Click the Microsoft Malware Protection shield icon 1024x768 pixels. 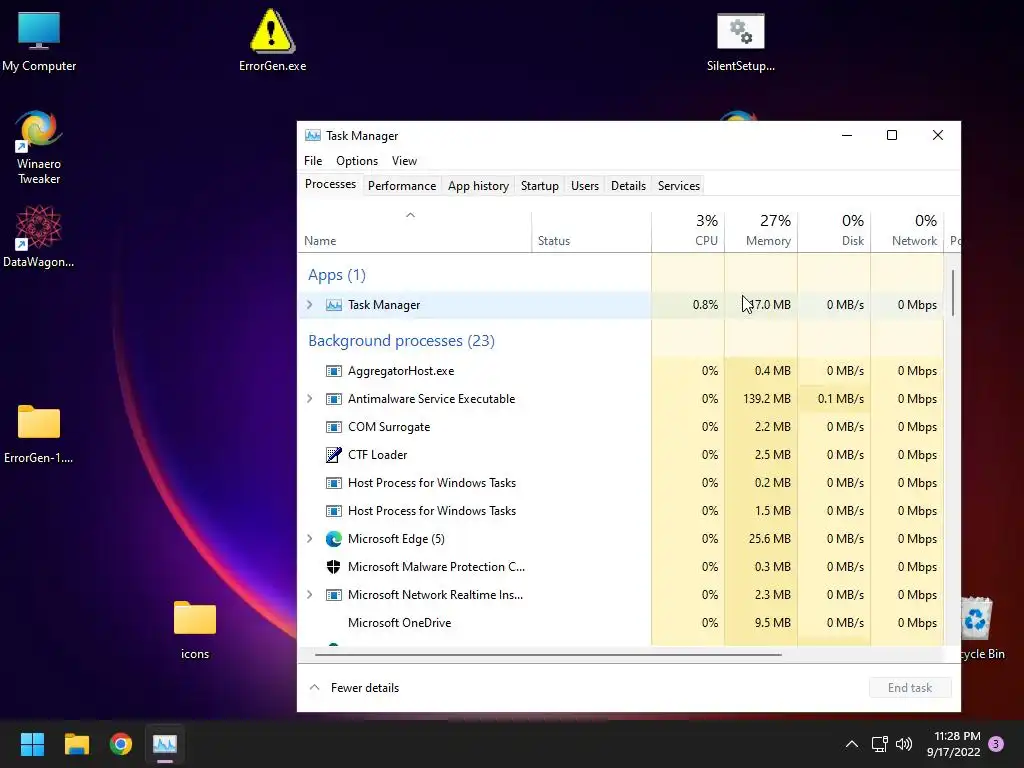pos(334,567)
